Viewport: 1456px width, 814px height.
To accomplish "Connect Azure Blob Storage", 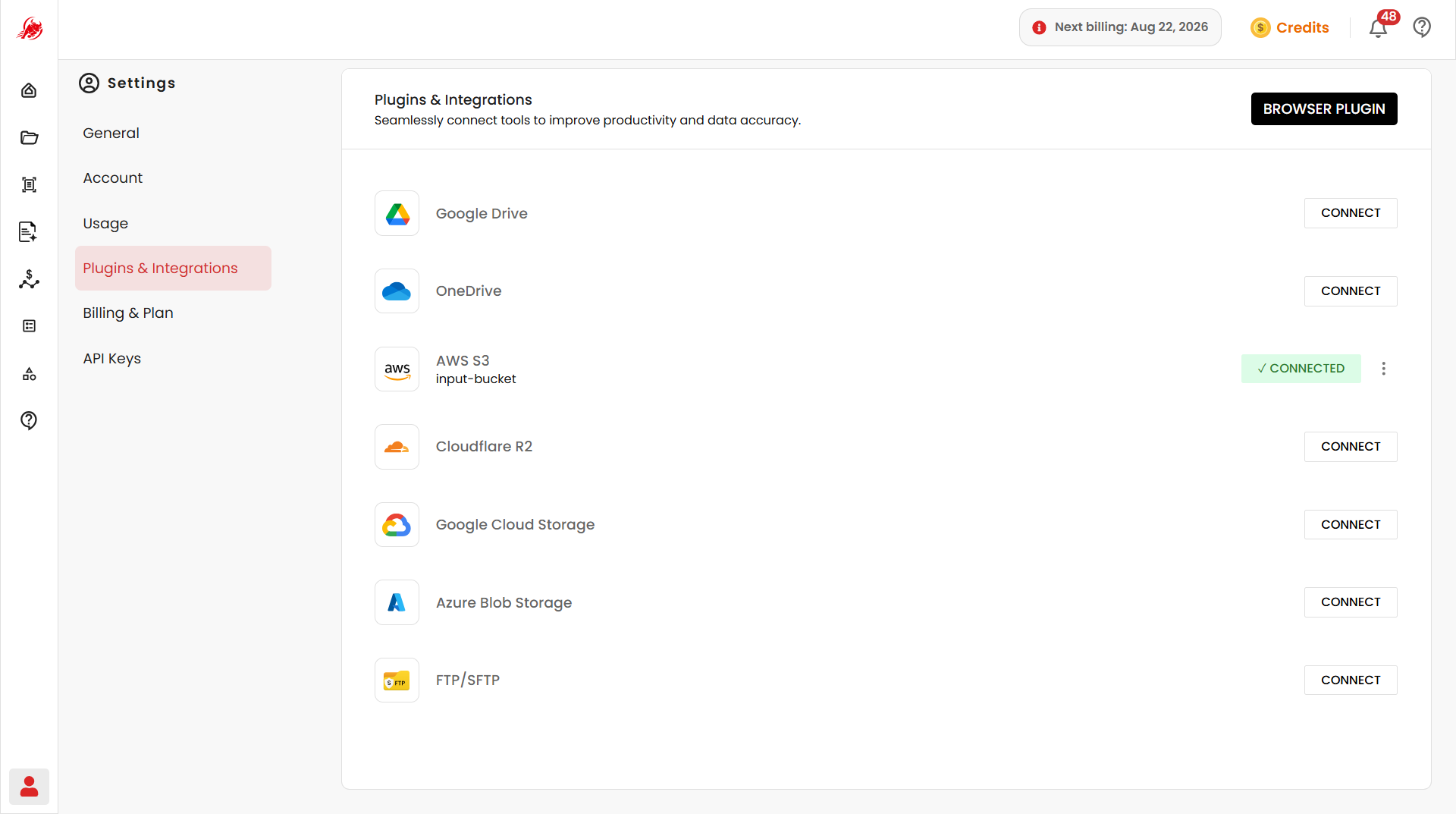I will [1350, 602].
